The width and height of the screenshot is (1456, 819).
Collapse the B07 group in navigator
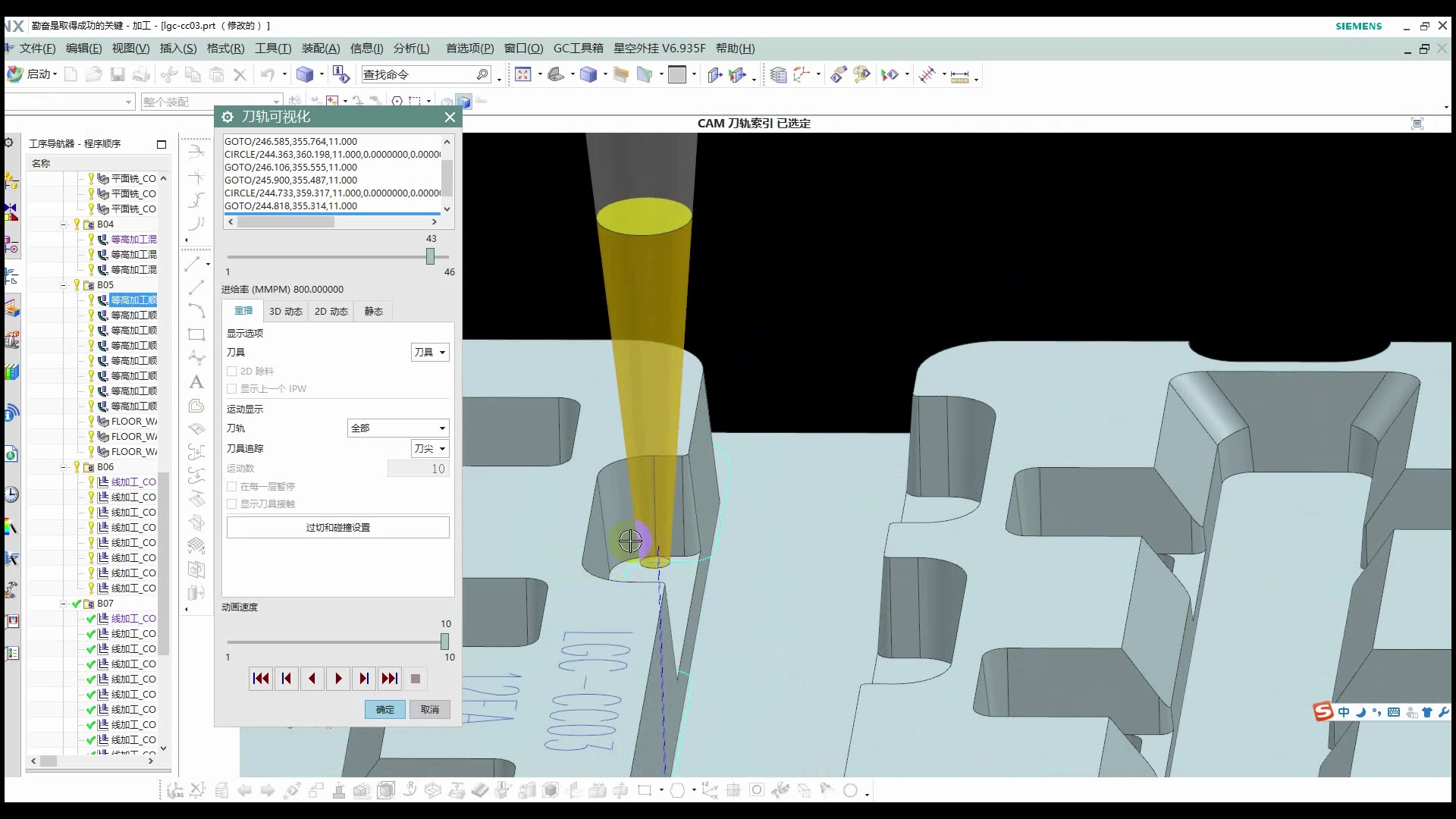point(64,604)
